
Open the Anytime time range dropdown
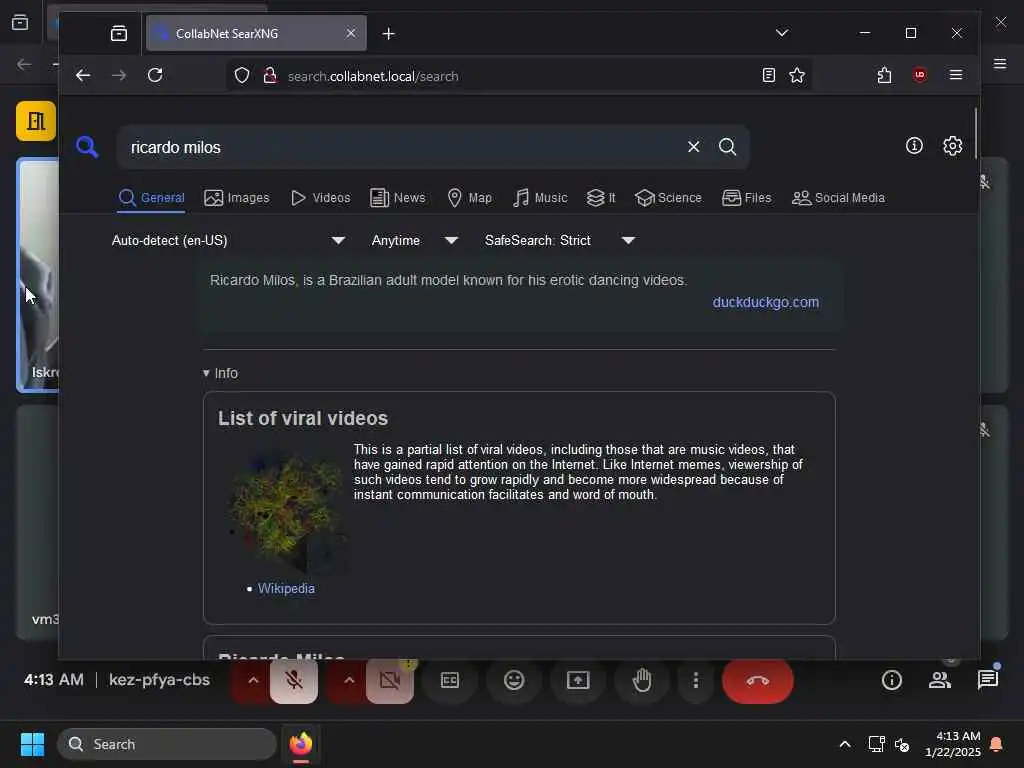(x=414, y=240)
